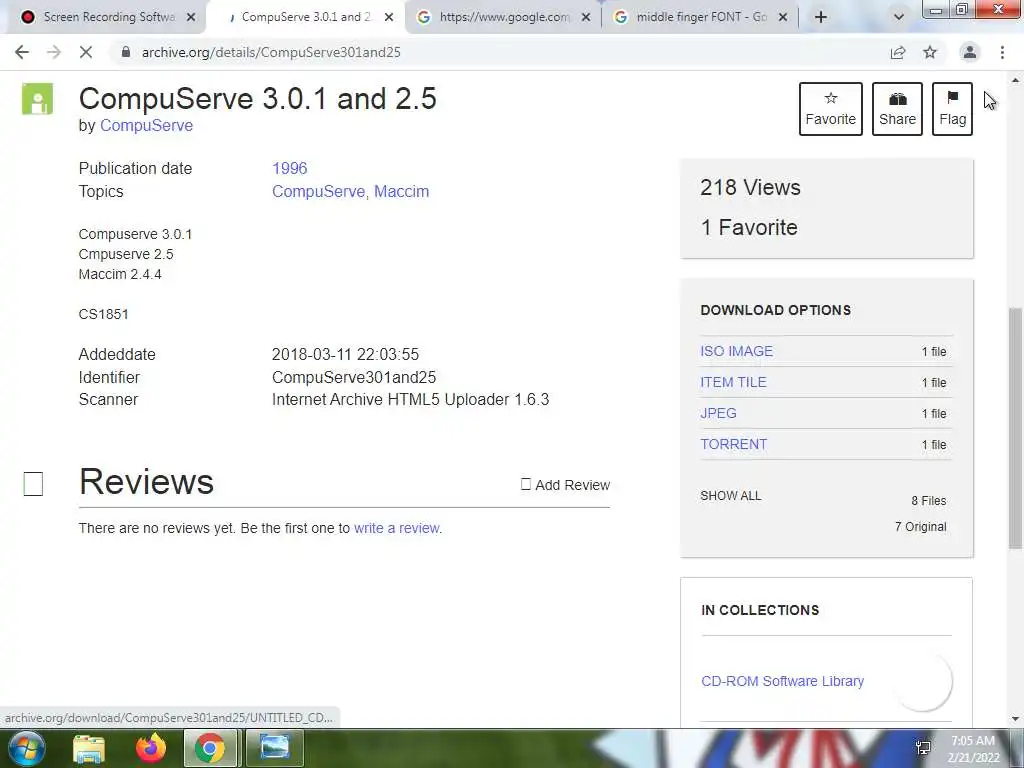Open the picture viewer taskbar icon
The height and width of the screenshot is (768, 1024).
pyautogui.click(x=274, y=748)
